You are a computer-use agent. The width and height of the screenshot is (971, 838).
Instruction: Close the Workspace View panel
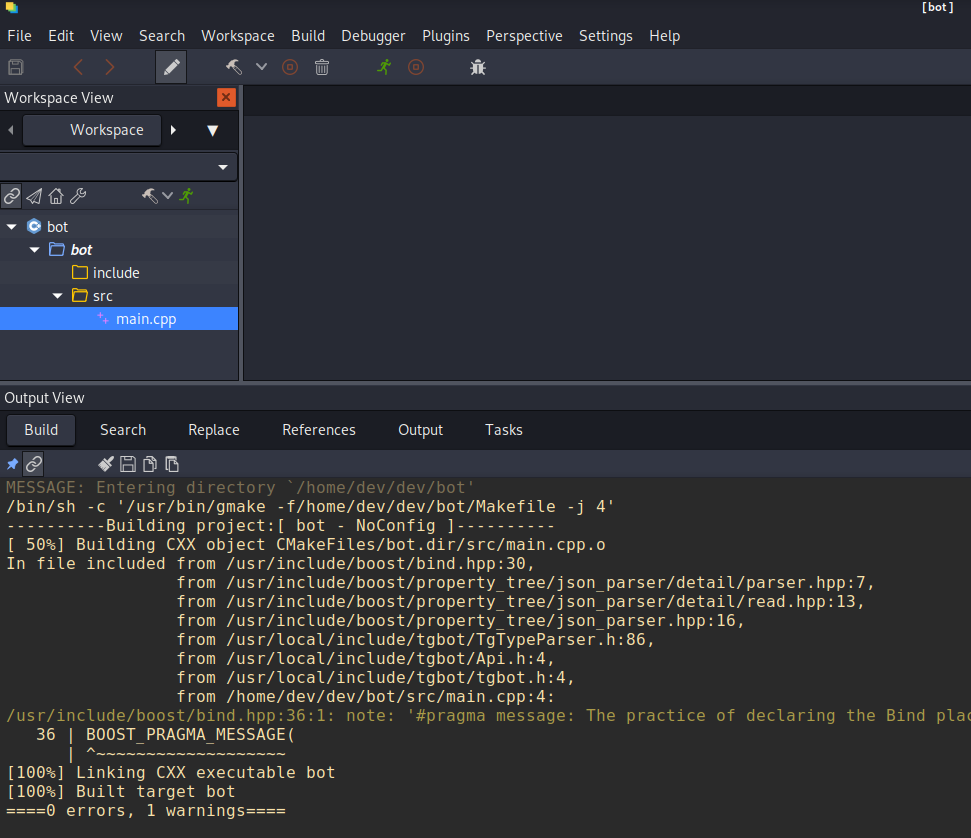tap(226, 97)
